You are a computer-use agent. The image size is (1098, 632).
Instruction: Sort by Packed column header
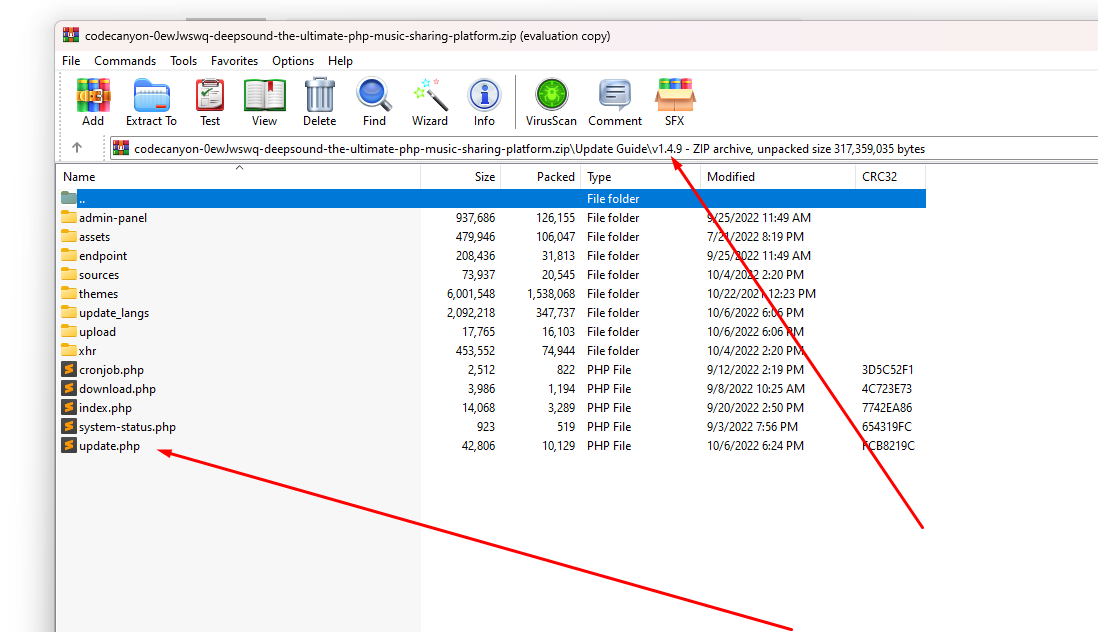(x=541, y=177)
